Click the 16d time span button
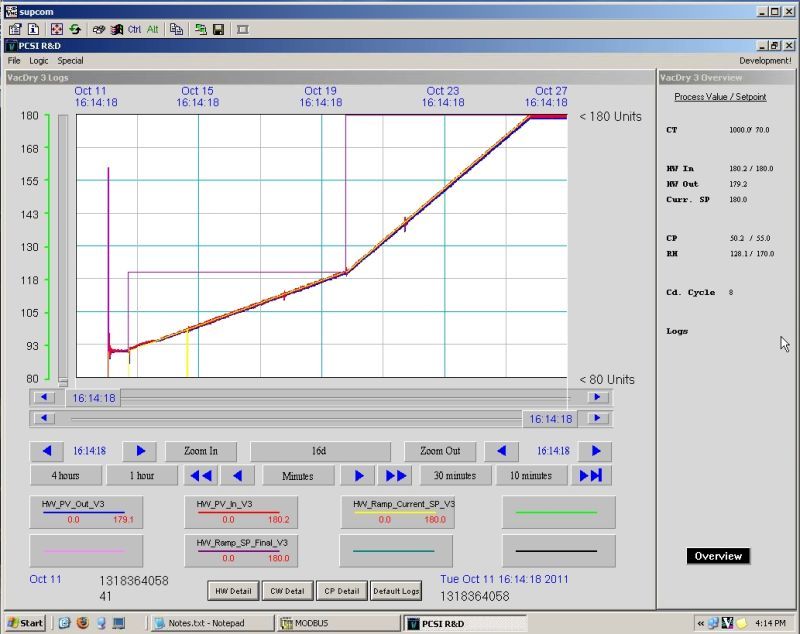The width and height of the screenshot is (800, 634). (320, 451)
